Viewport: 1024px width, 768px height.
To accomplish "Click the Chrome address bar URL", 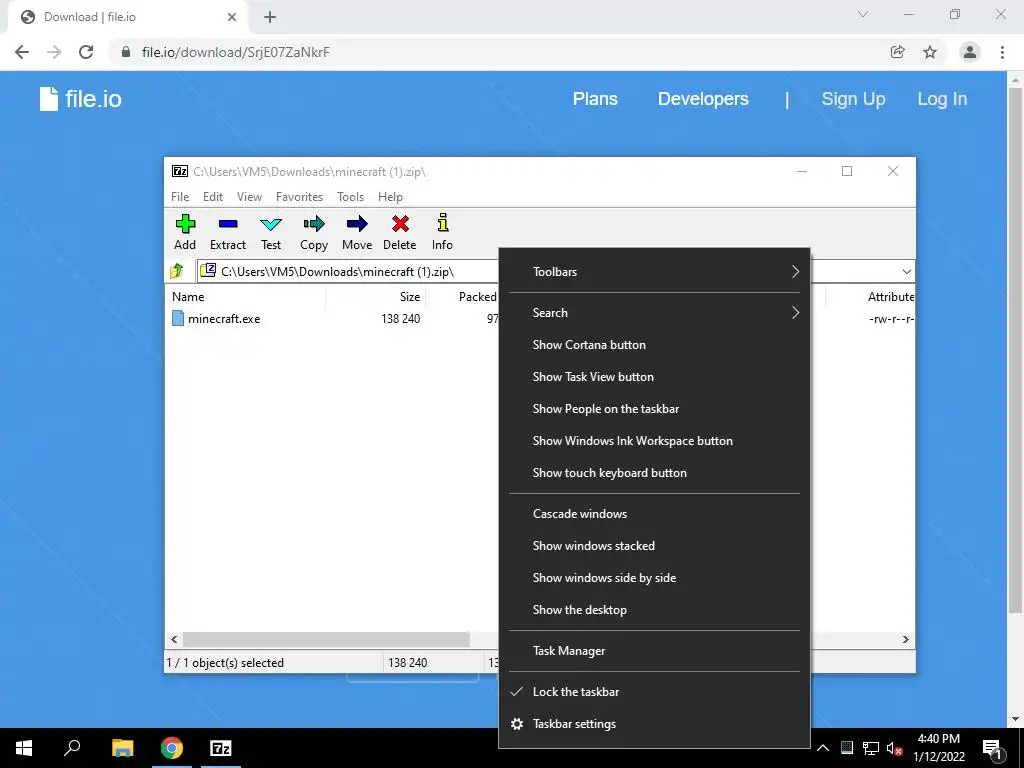I will click(236, 52).
